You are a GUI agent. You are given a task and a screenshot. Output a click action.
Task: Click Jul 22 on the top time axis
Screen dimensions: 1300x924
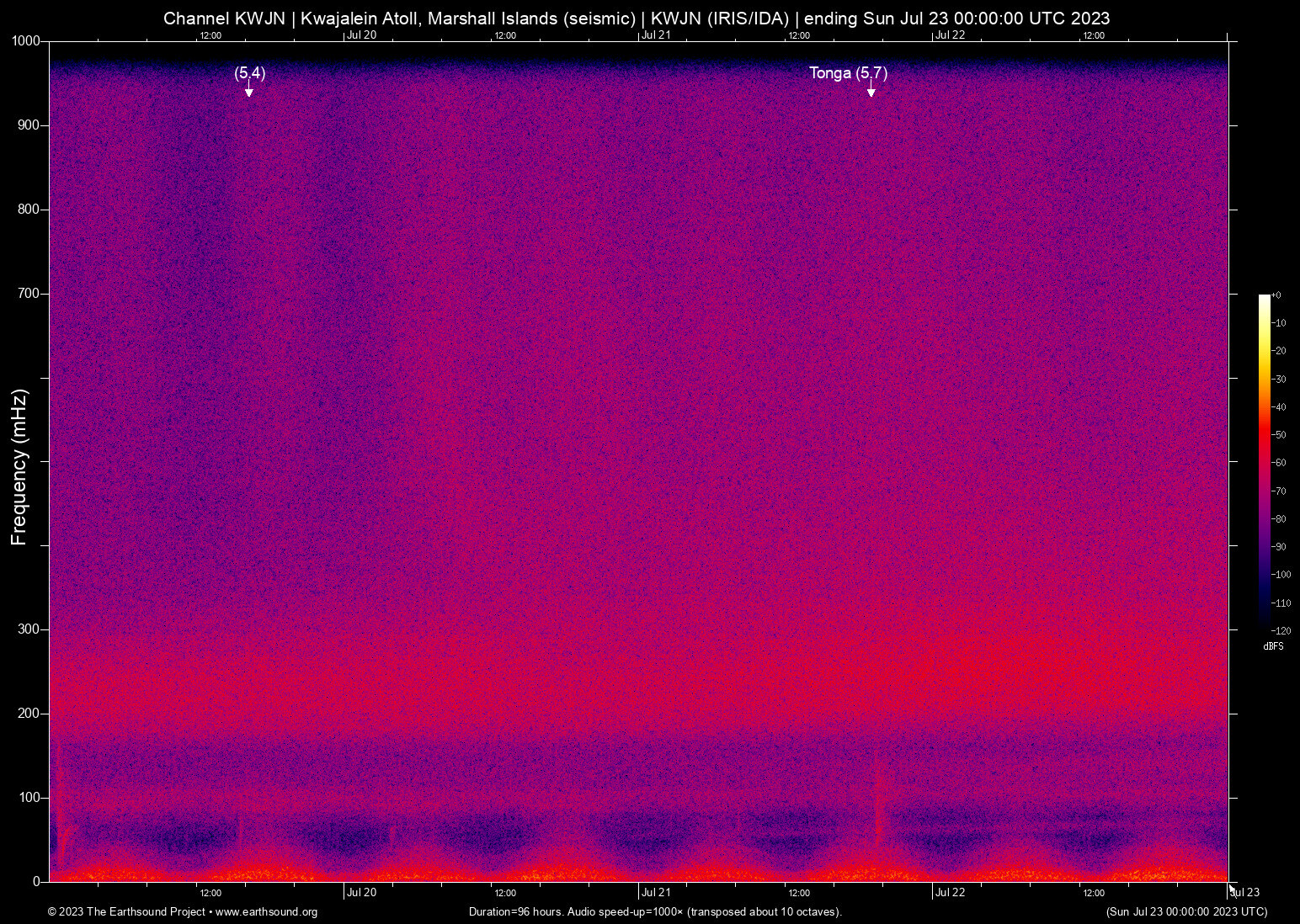(951, 35)
